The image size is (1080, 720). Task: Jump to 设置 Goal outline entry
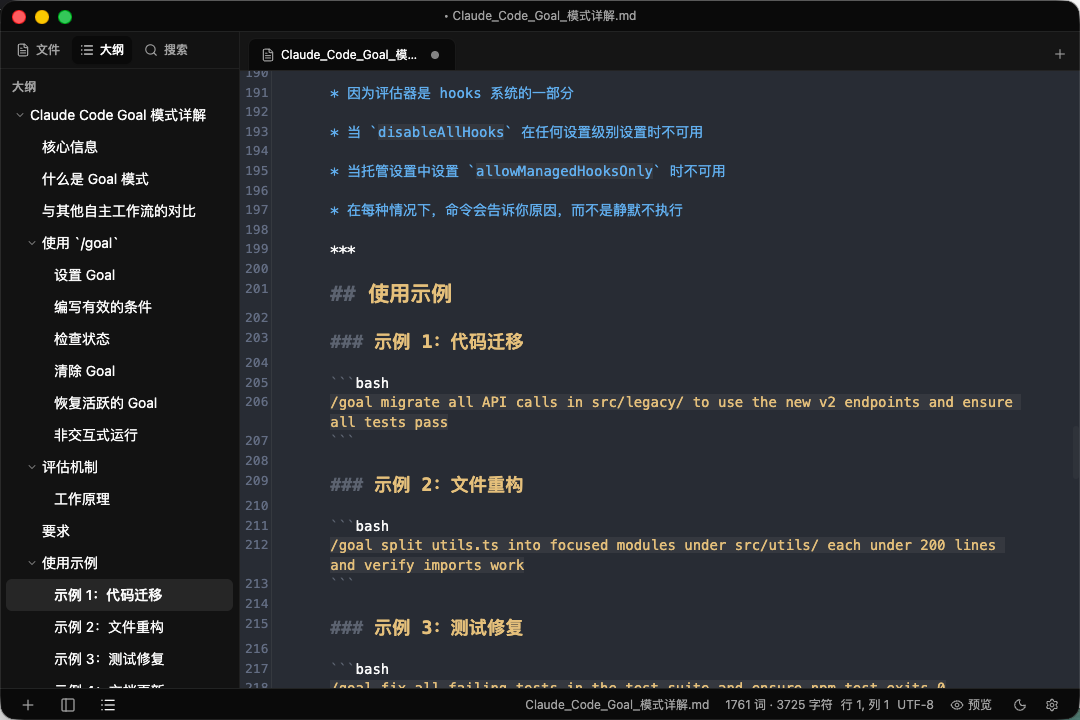coord(85,275)
